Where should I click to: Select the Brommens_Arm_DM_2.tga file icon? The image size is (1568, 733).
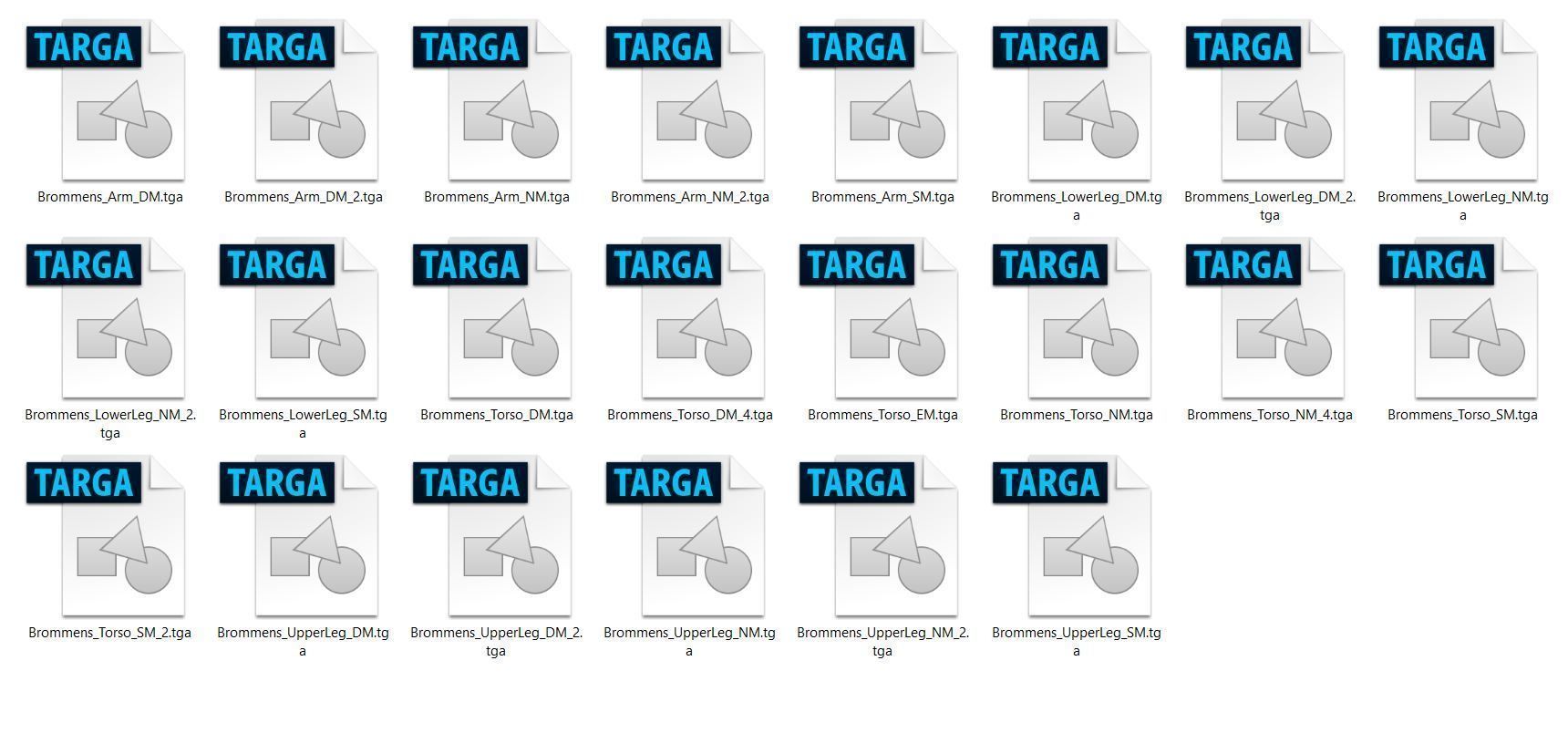299,100
